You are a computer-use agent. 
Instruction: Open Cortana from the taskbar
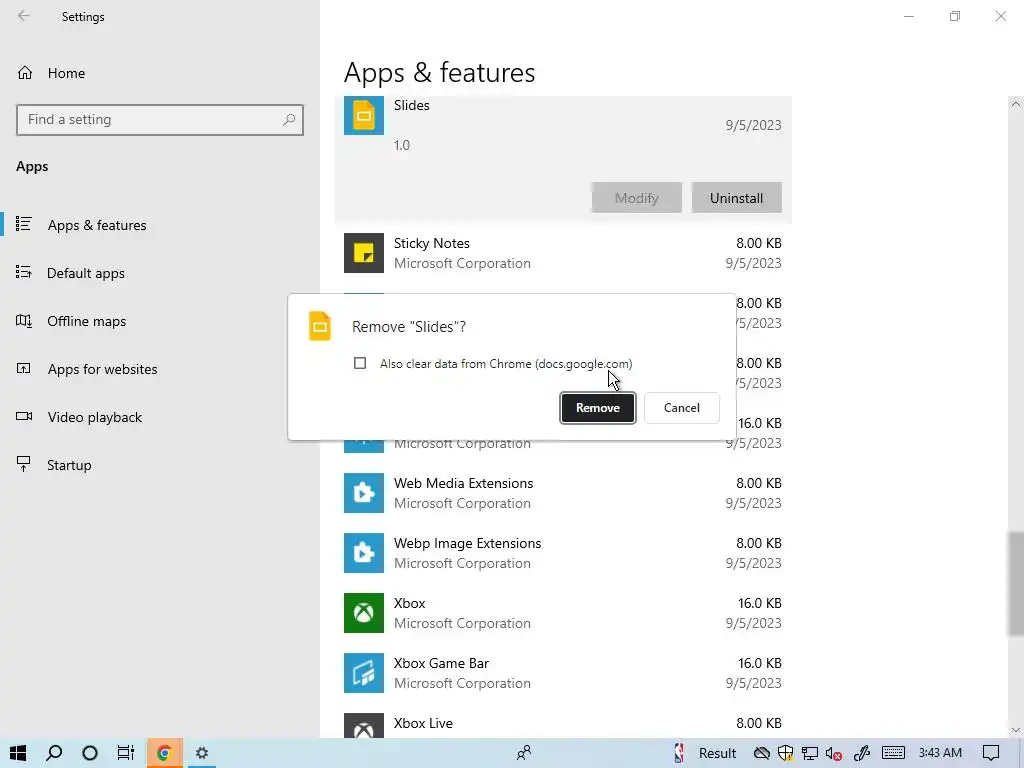click(x=90, y=753)
